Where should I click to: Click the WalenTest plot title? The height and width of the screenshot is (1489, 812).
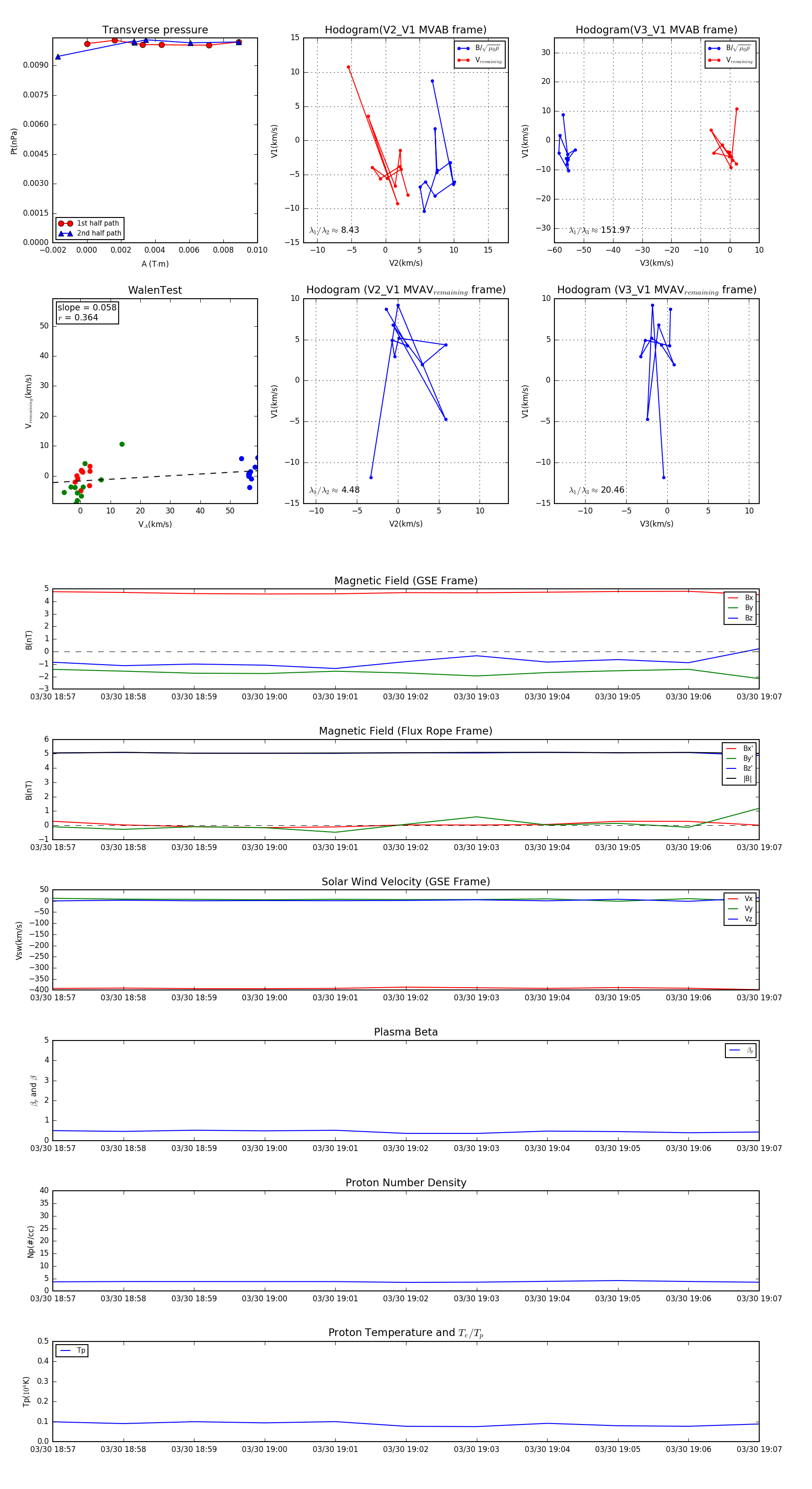point(155,290)
